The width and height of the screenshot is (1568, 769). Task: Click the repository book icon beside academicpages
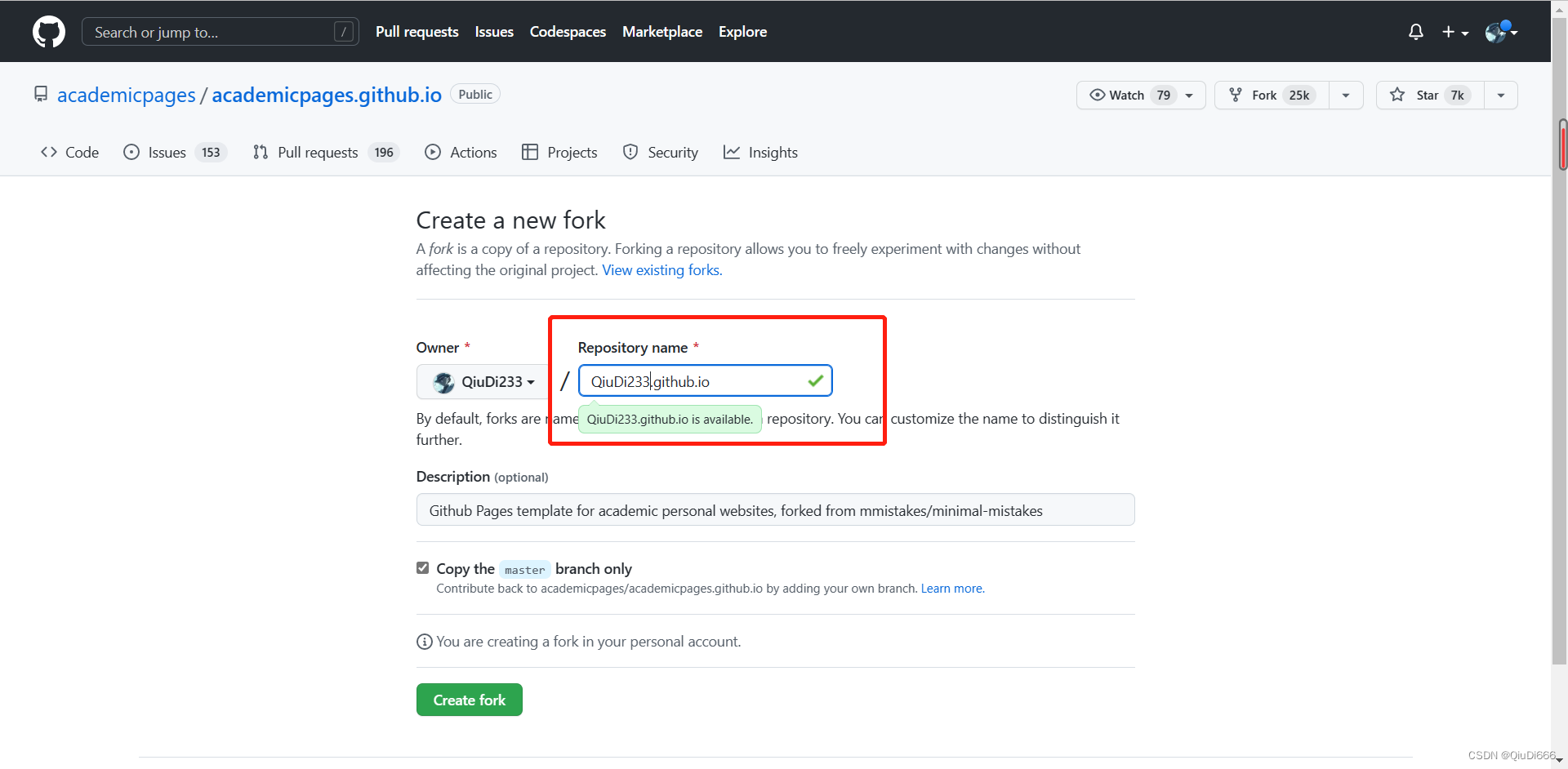41,95
